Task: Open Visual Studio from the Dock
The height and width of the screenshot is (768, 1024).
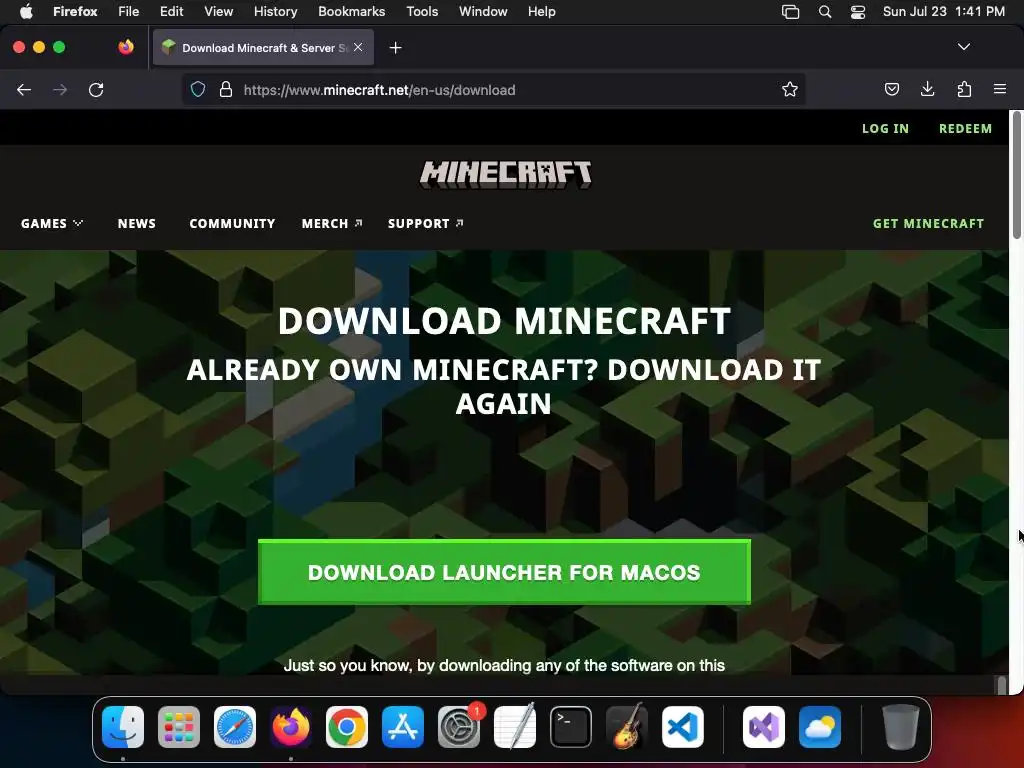Action: pyautogui.click(x=764, y=727)
